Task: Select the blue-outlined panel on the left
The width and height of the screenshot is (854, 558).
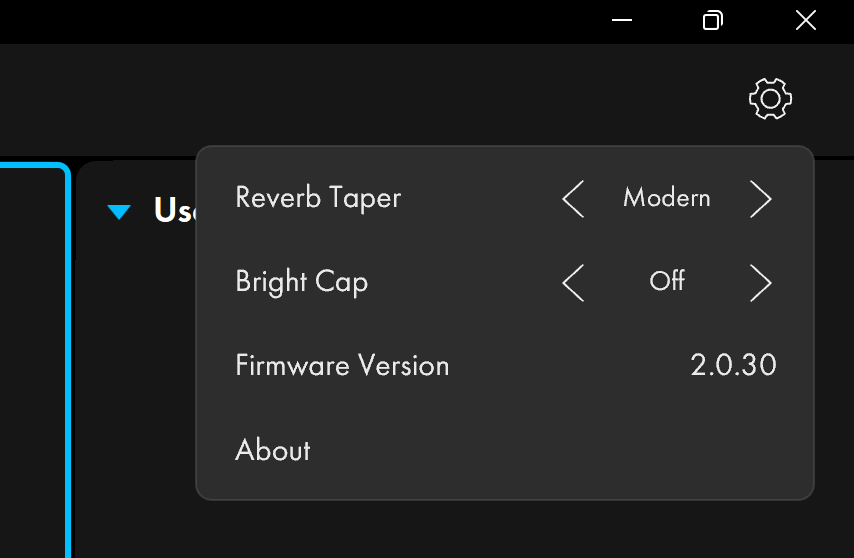Action: coord(35,360)
